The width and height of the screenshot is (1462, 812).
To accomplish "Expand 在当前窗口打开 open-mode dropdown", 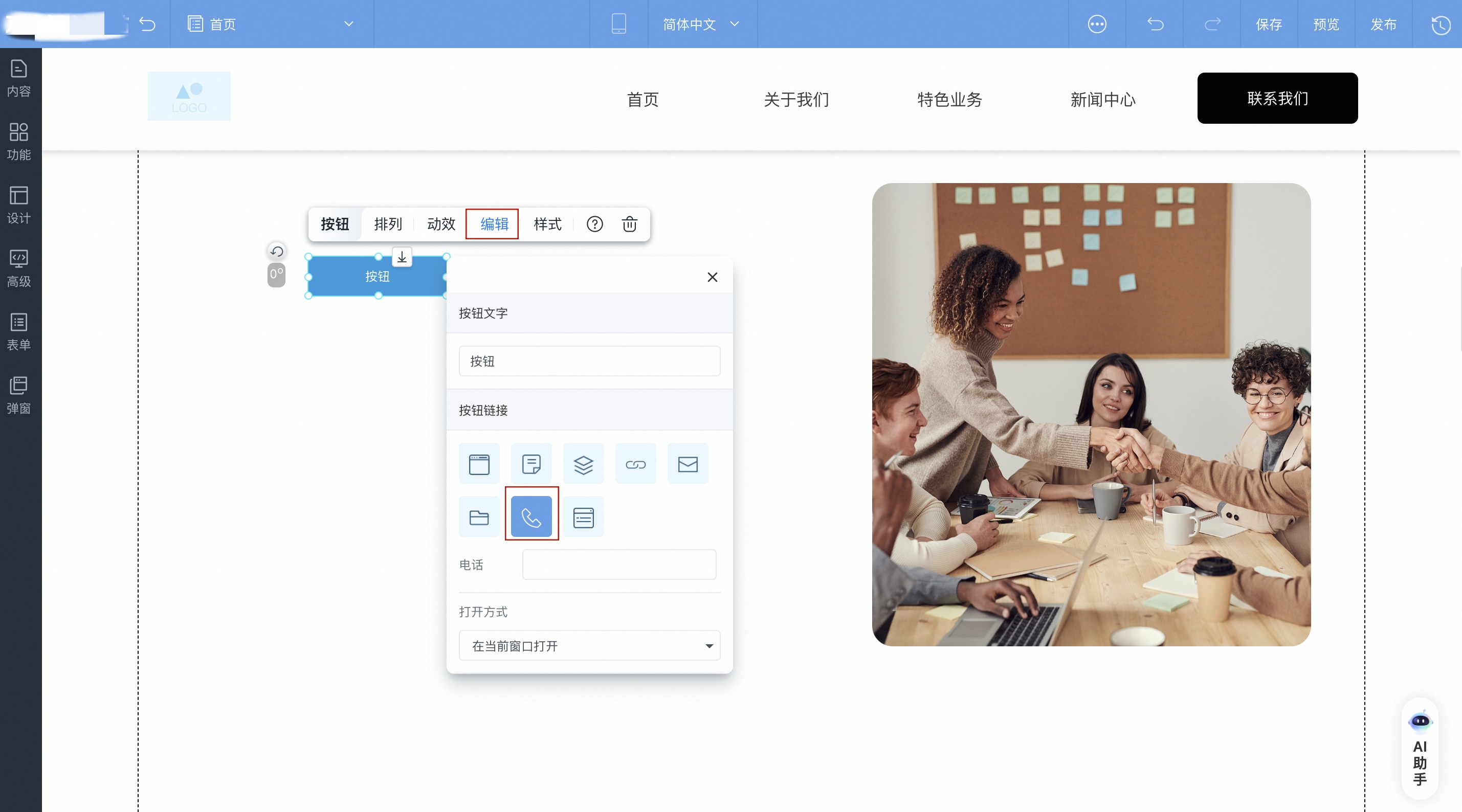I will (x=589, y=646).
